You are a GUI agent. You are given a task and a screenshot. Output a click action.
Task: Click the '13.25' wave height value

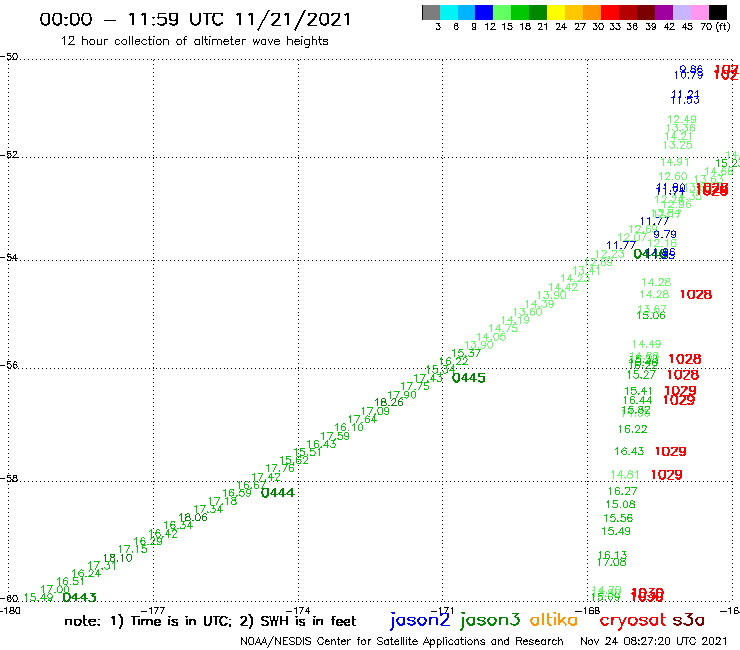[678, 145]
